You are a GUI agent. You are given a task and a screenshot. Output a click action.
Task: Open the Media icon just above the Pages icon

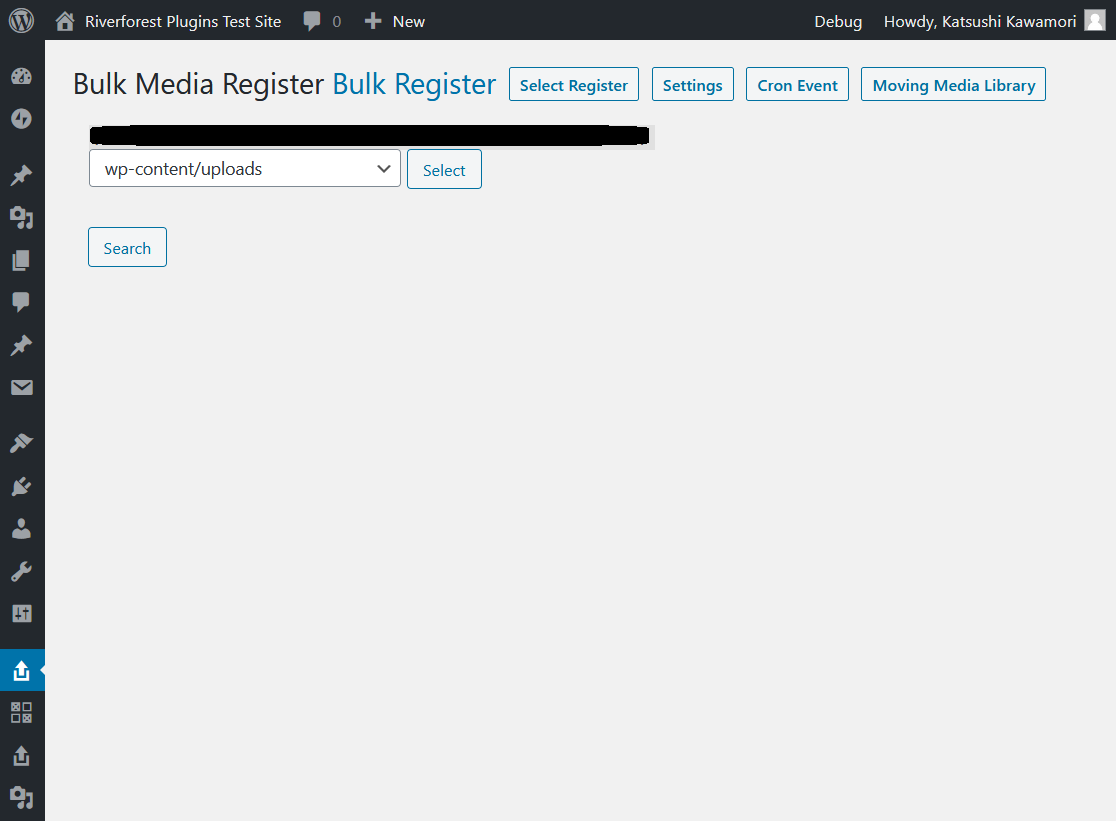click(x=21, y=218)
